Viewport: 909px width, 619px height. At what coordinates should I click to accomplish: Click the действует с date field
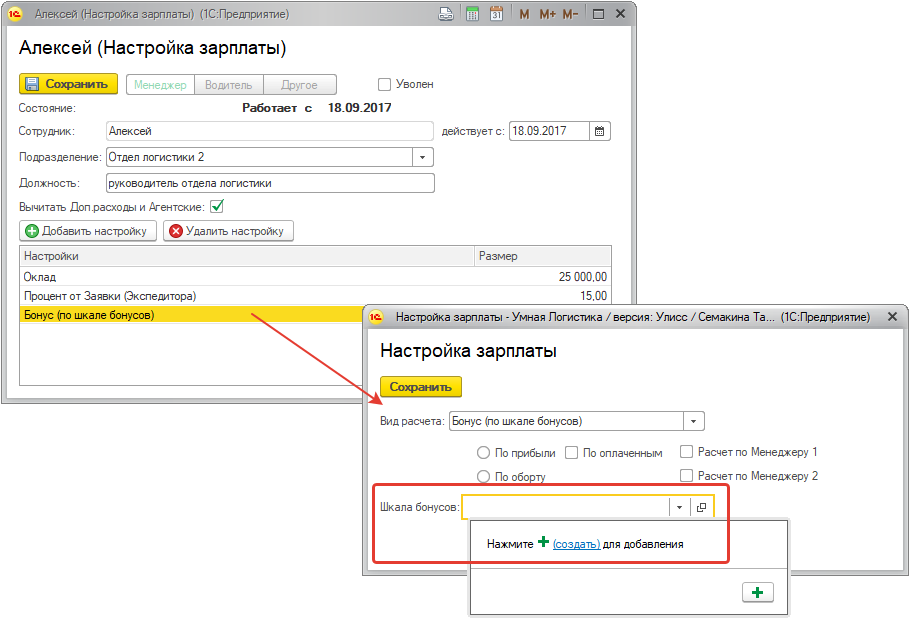pos(549,131)
